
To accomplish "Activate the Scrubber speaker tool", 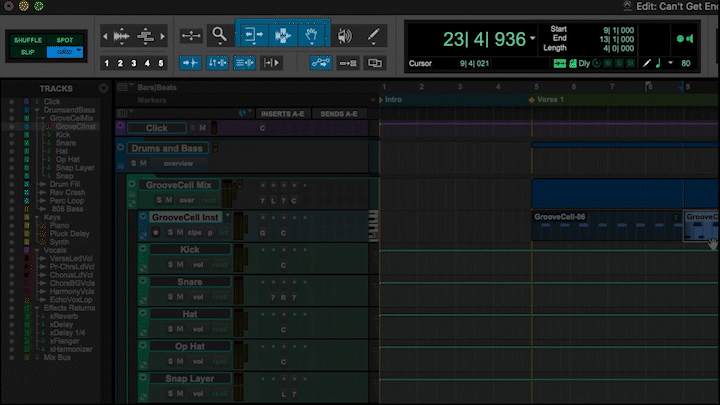I will pyautogui.click(x=345, y=35).
